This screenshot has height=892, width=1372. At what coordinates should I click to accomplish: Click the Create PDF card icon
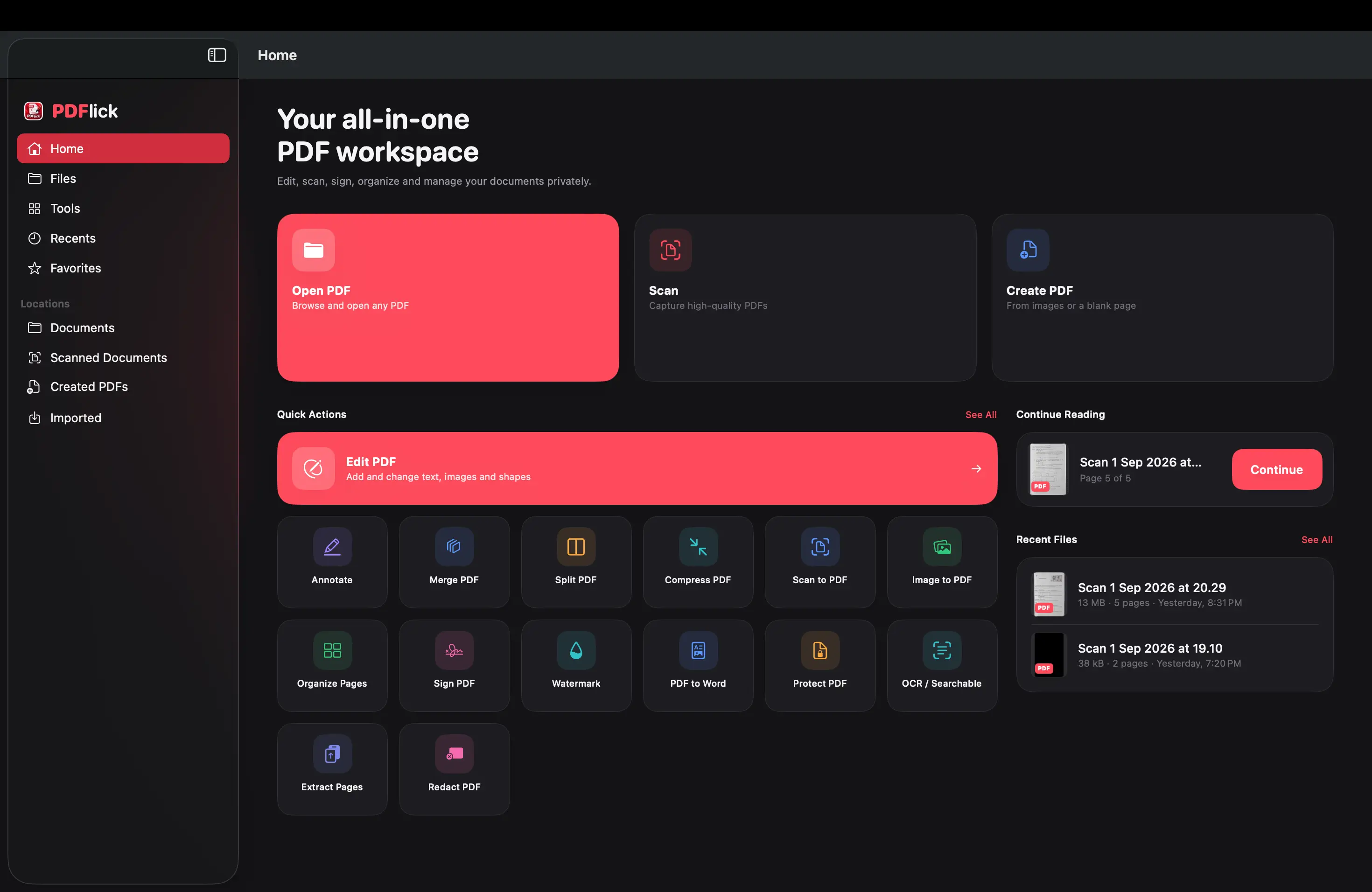1028,250
